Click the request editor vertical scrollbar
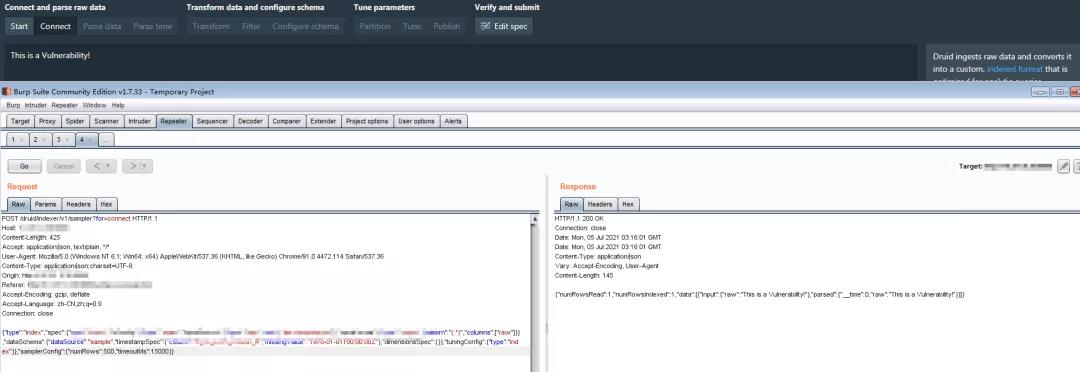Image resolution: width=1080 pixels, height=372 pixels. pyautogui.click(x=535, y=293)
